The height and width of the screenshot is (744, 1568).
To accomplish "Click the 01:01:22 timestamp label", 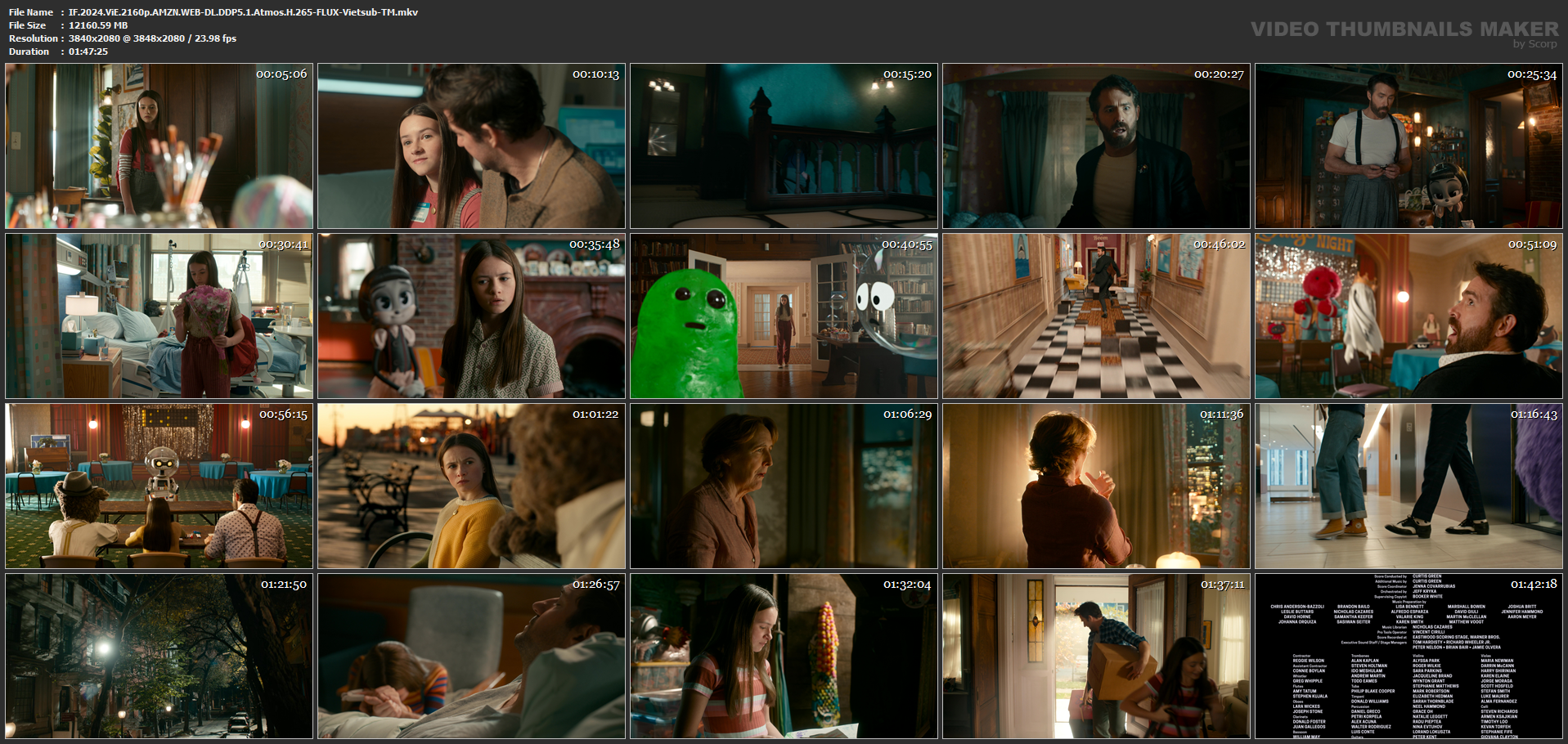I will click(x=595, y=415).
